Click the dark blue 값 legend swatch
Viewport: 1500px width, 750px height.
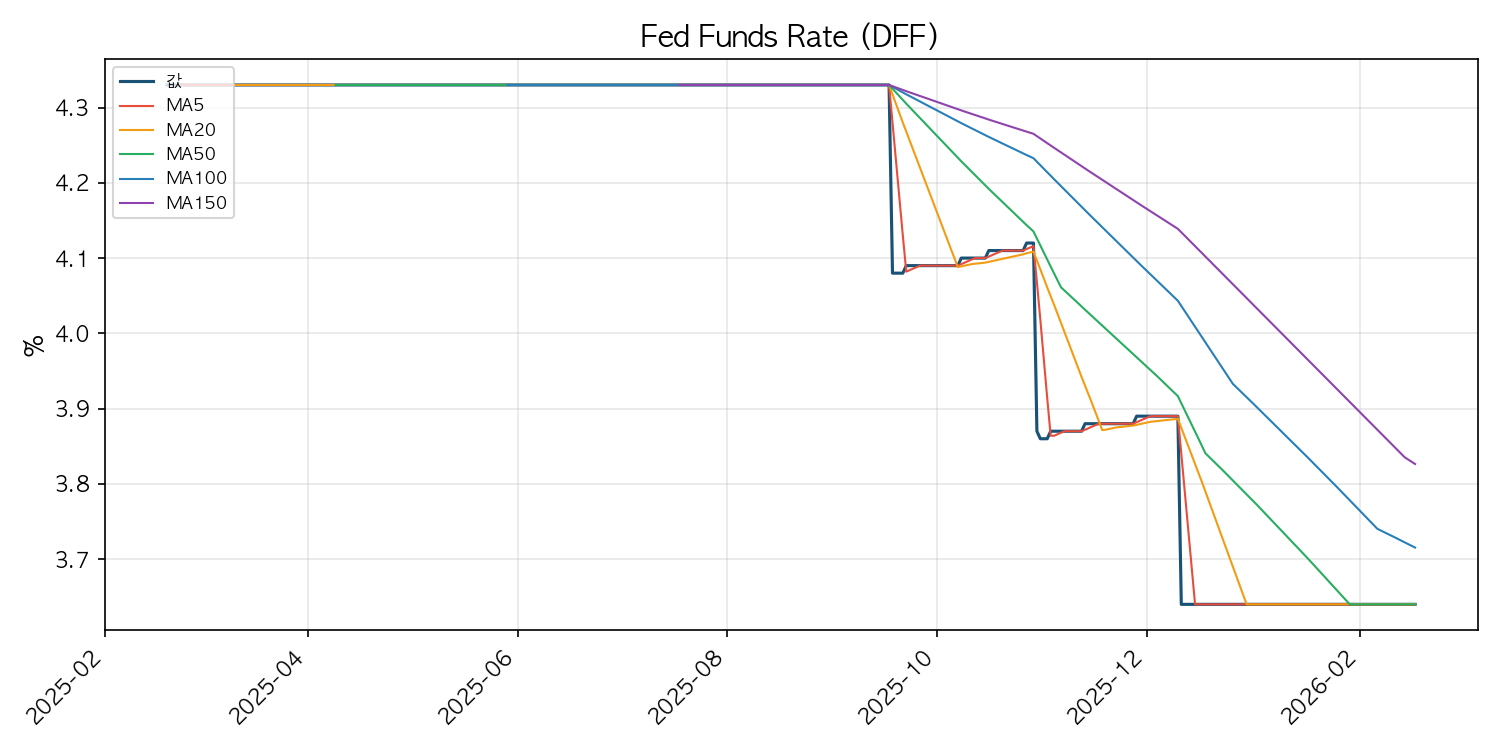coord(137,81)
